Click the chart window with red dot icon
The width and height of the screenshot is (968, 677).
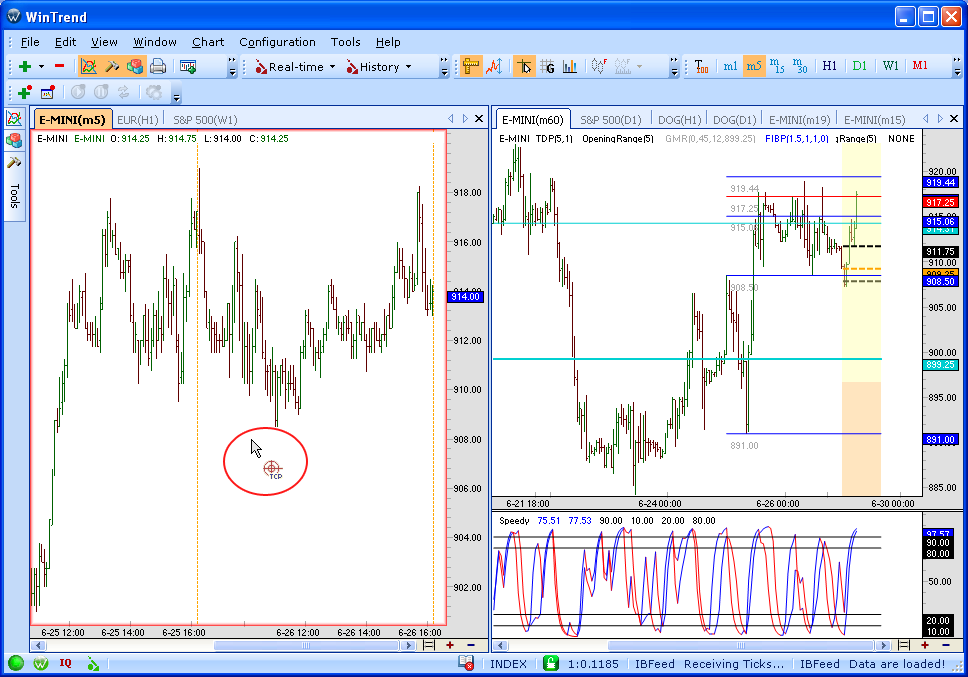pos(48,93)
